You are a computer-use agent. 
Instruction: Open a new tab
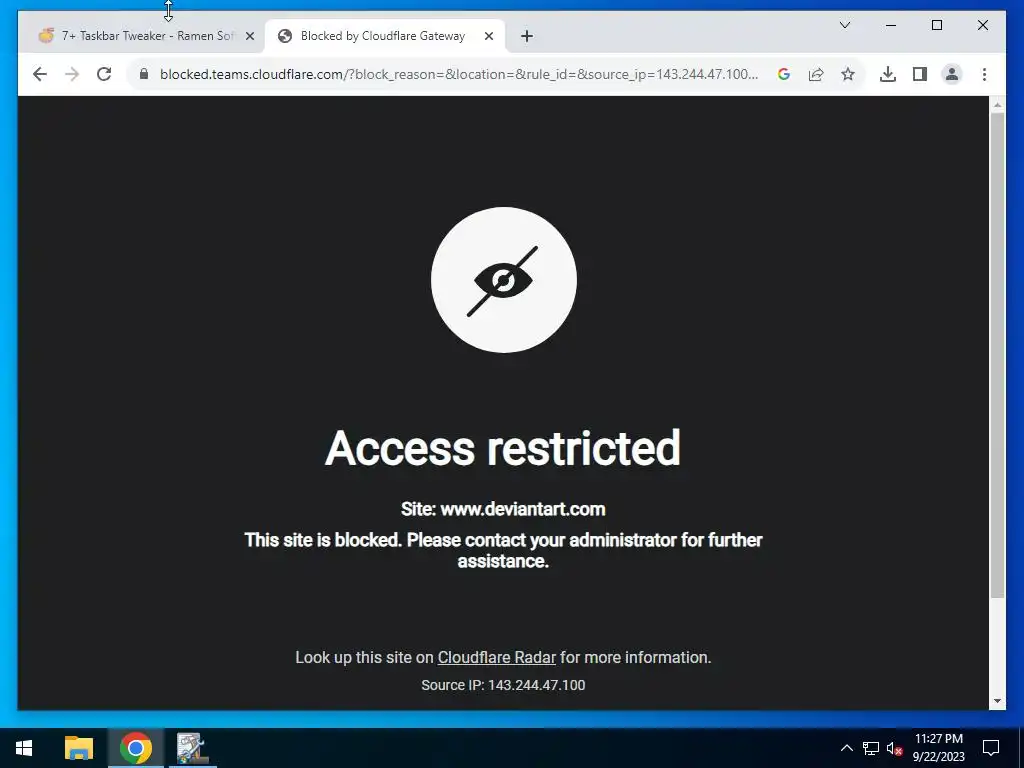click(527, 37)
